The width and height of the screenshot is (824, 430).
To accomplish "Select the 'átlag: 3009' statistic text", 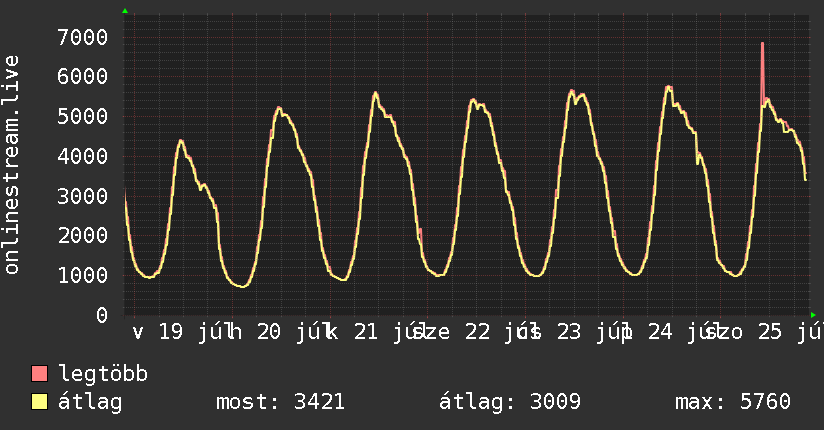I will (x=510, y=402).
